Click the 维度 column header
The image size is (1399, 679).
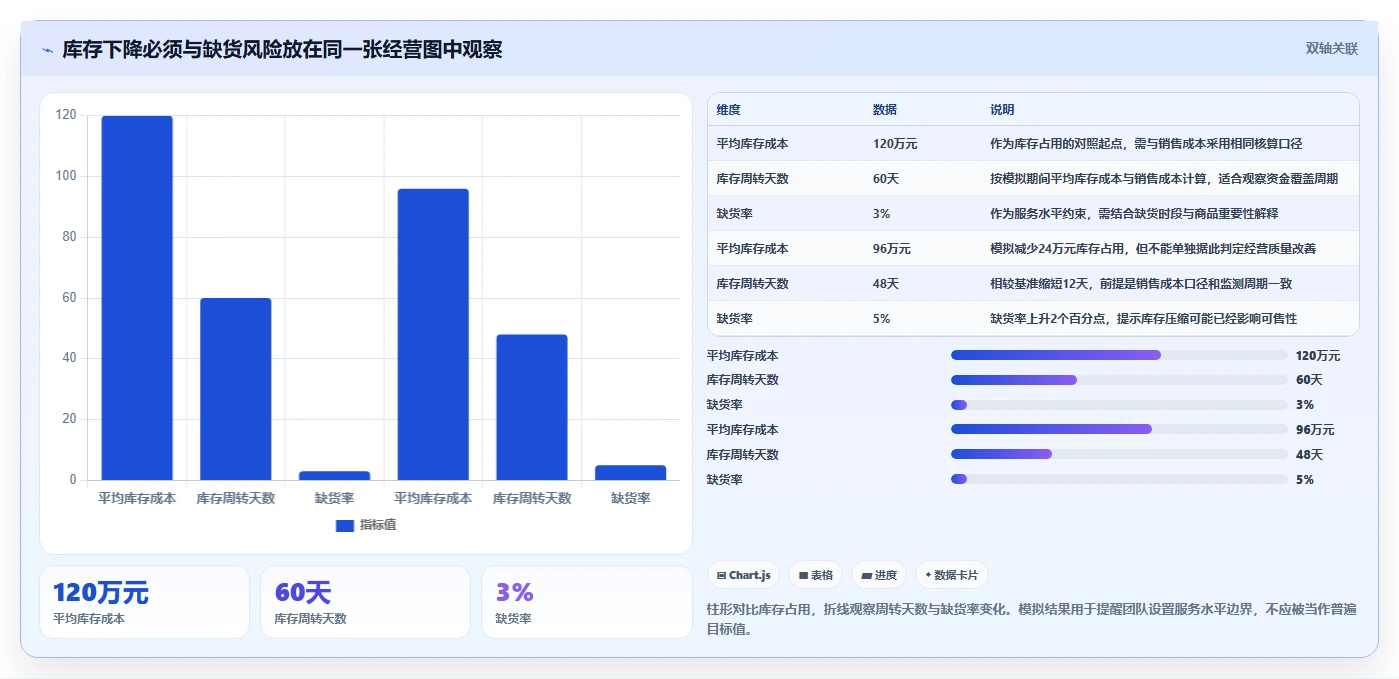pyautogui.click(x=728, y=110)
